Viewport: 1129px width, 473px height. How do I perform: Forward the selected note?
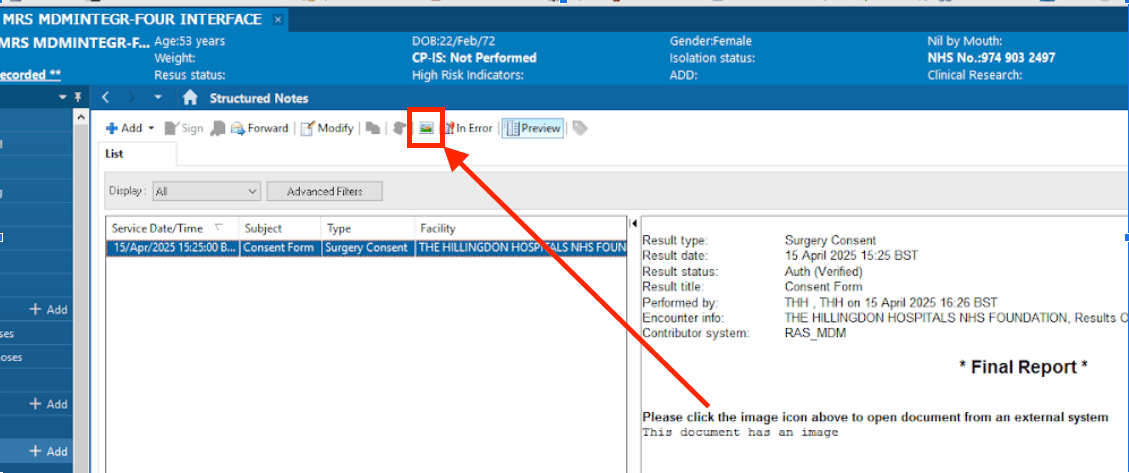point(259,128)
